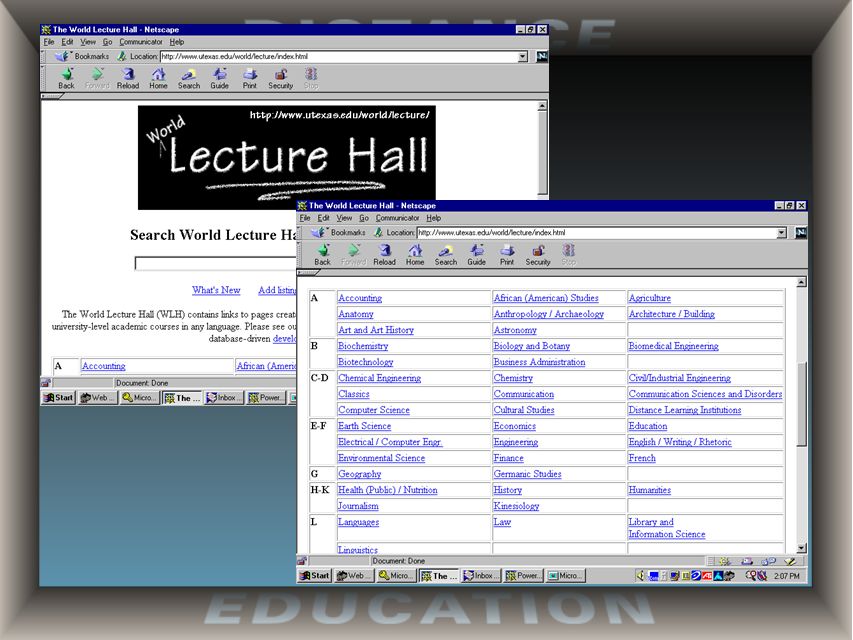
Task: Click Stop icon in front Netscape toolbar
Action: point(568,254)
